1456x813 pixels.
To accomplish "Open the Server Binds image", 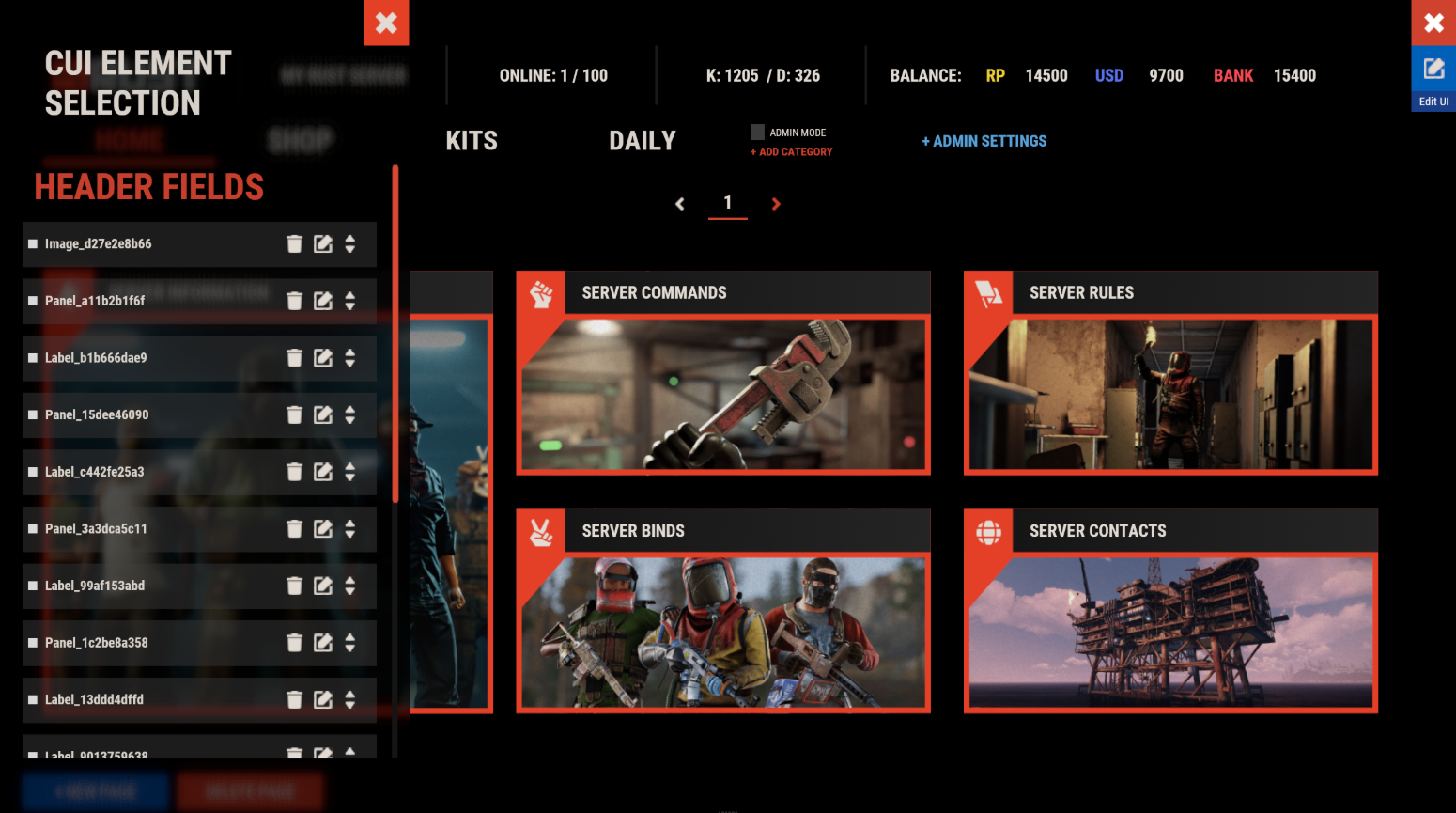I will tap(723, 633).
